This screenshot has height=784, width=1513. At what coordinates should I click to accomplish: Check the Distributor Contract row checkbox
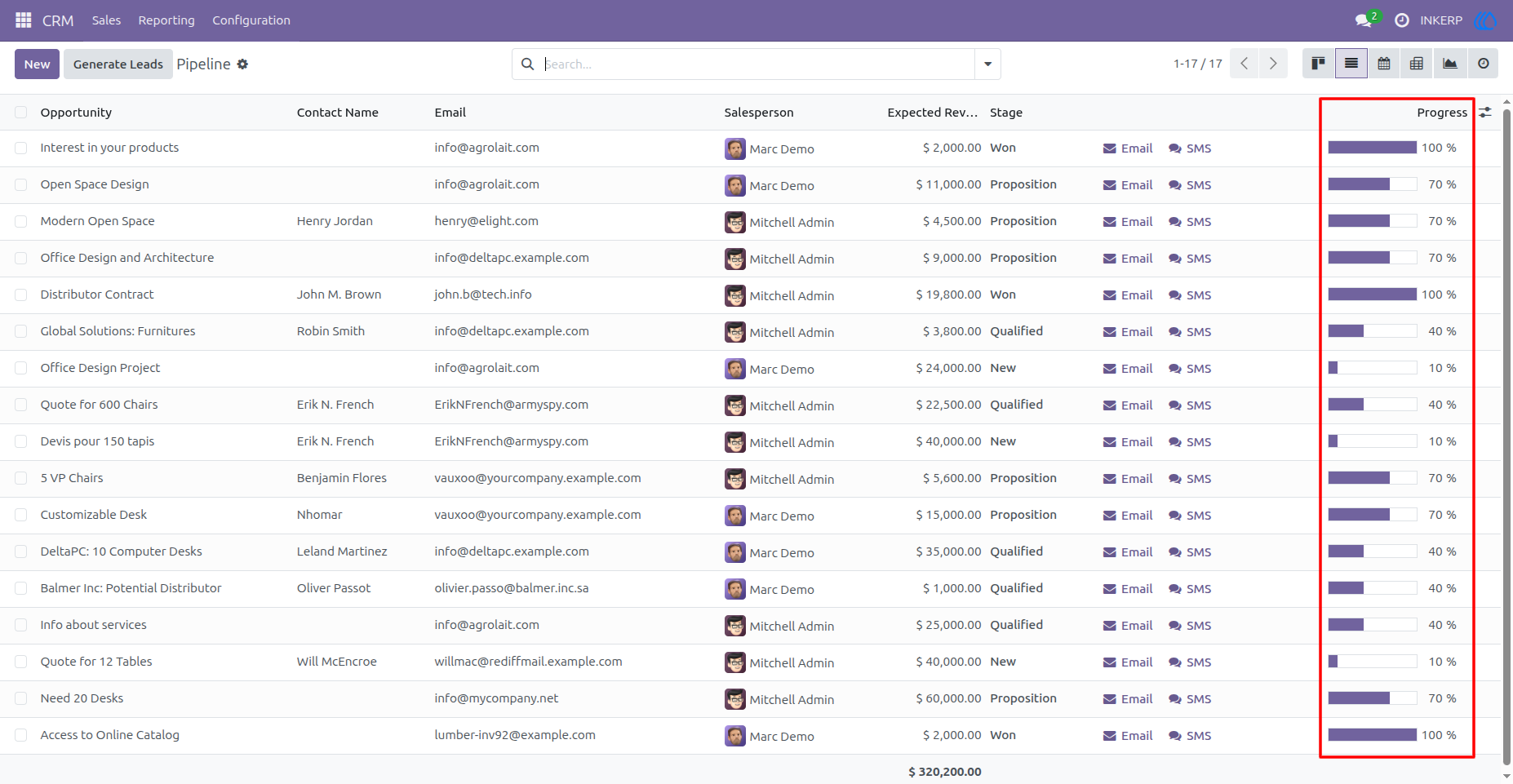pyautogui.click(x=21, y=295)
